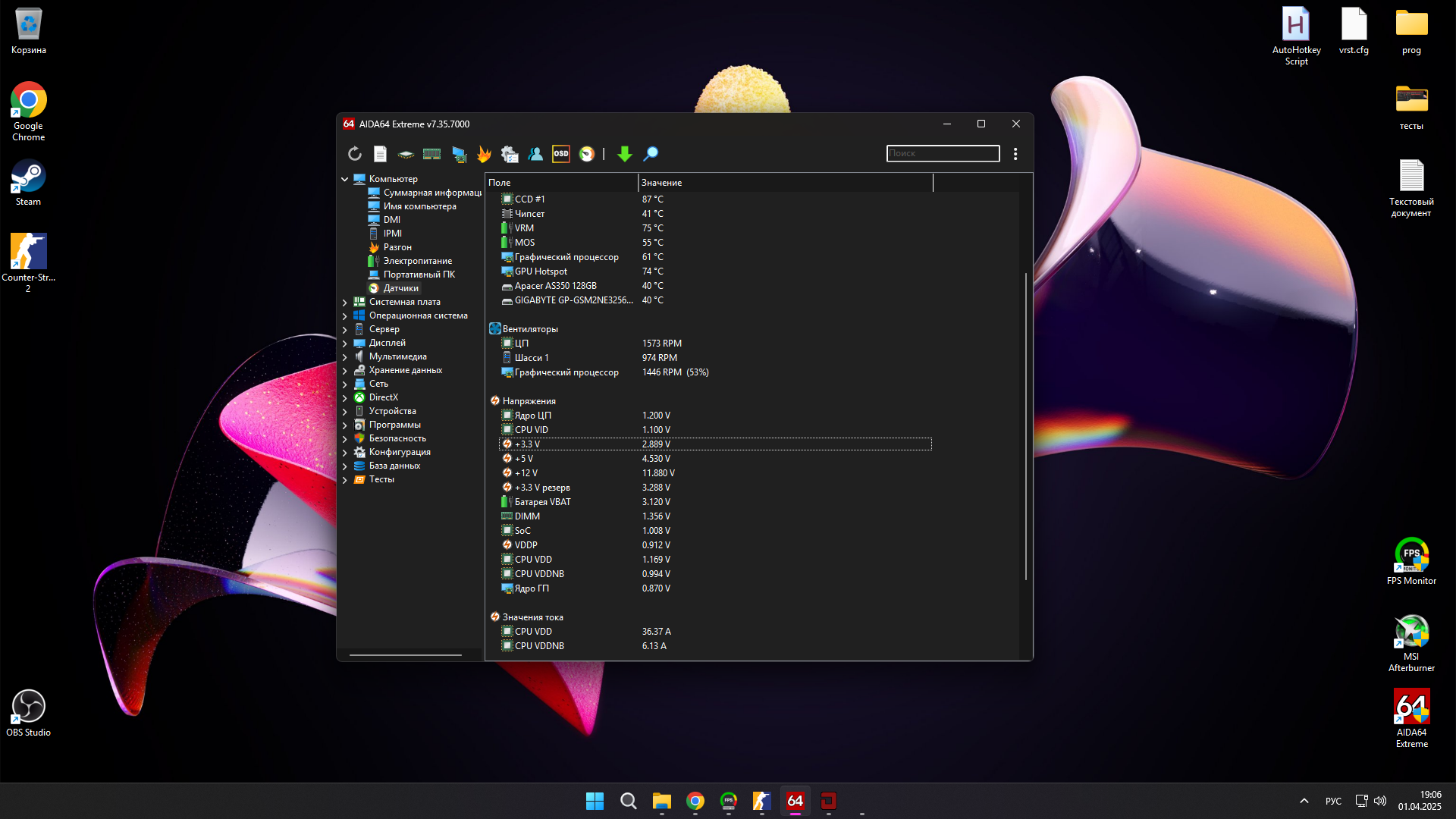Open FPS Monitor desktop shortcut
This screenshot has height=819, width=1456.
pos(1411,561)
